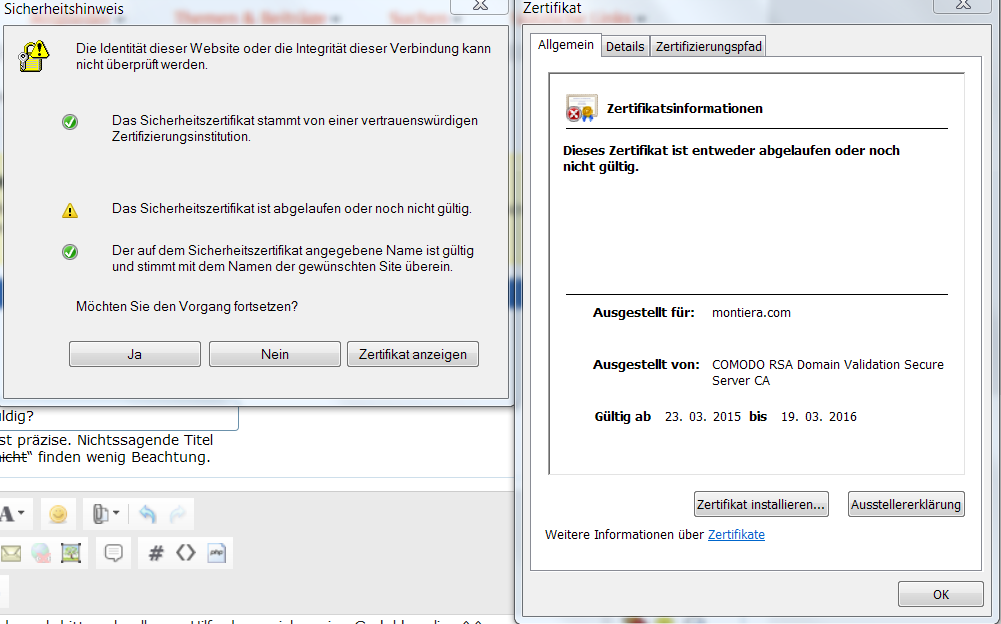Insert a smiley in the editor
The height and width of the screenshot is (624, 1001).
[58, 514]
